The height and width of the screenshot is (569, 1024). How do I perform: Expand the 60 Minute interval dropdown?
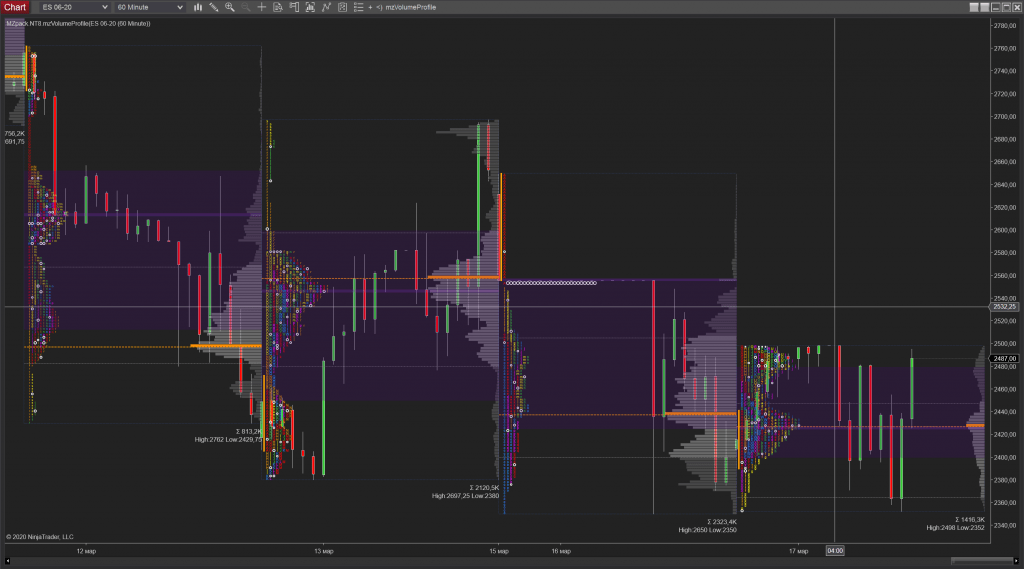coord(150,7)
